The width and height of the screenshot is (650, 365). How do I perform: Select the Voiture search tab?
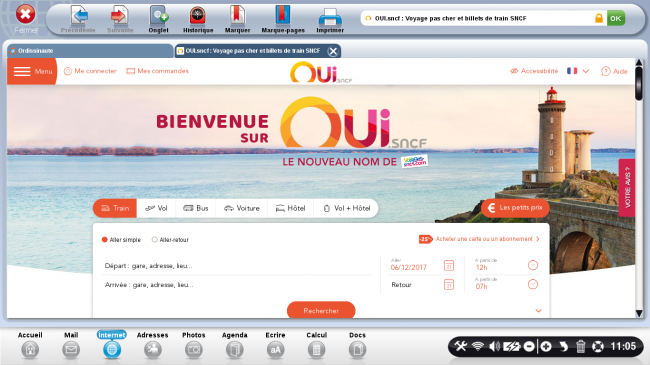tap(242, 208)
